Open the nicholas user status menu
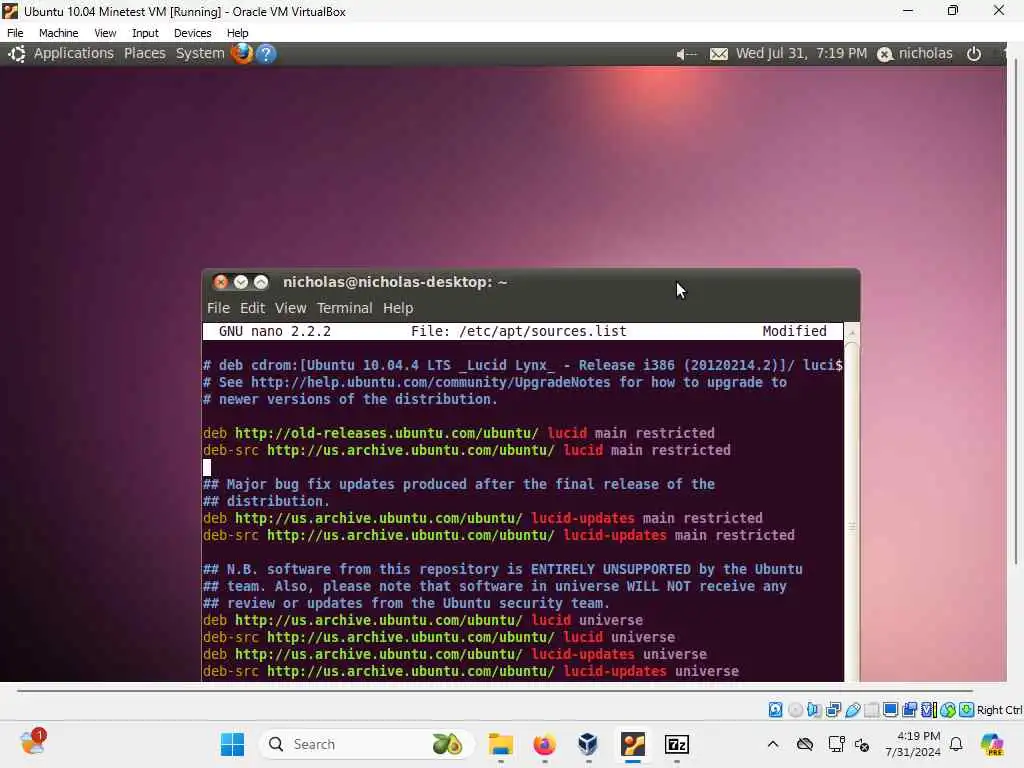This screenshot has height=768, width=1024. click(914, 54)
